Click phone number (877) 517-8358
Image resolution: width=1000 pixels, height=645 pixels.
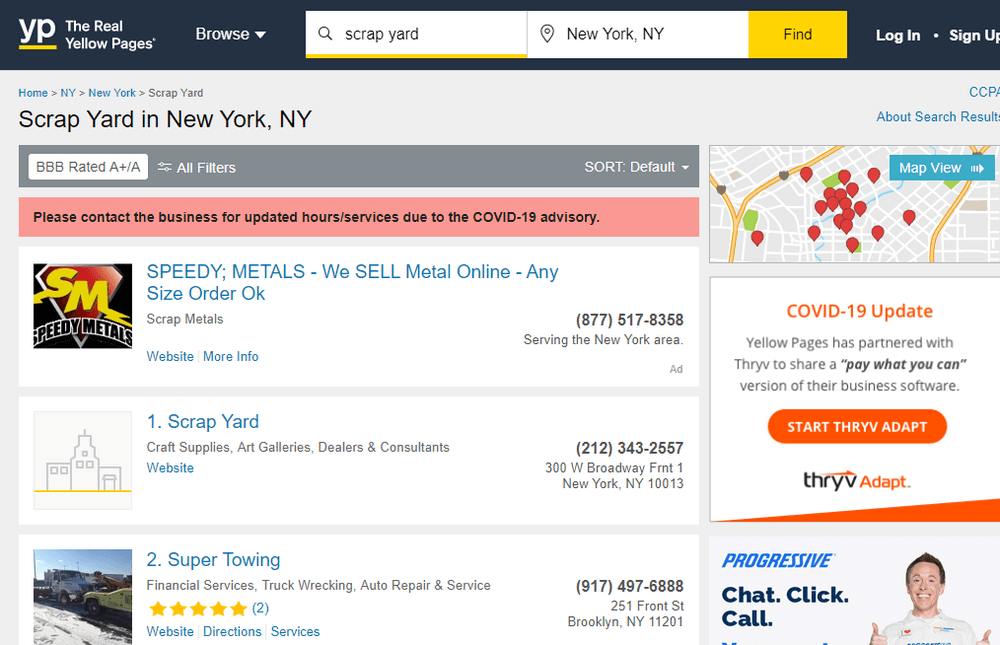pos(629,320)
